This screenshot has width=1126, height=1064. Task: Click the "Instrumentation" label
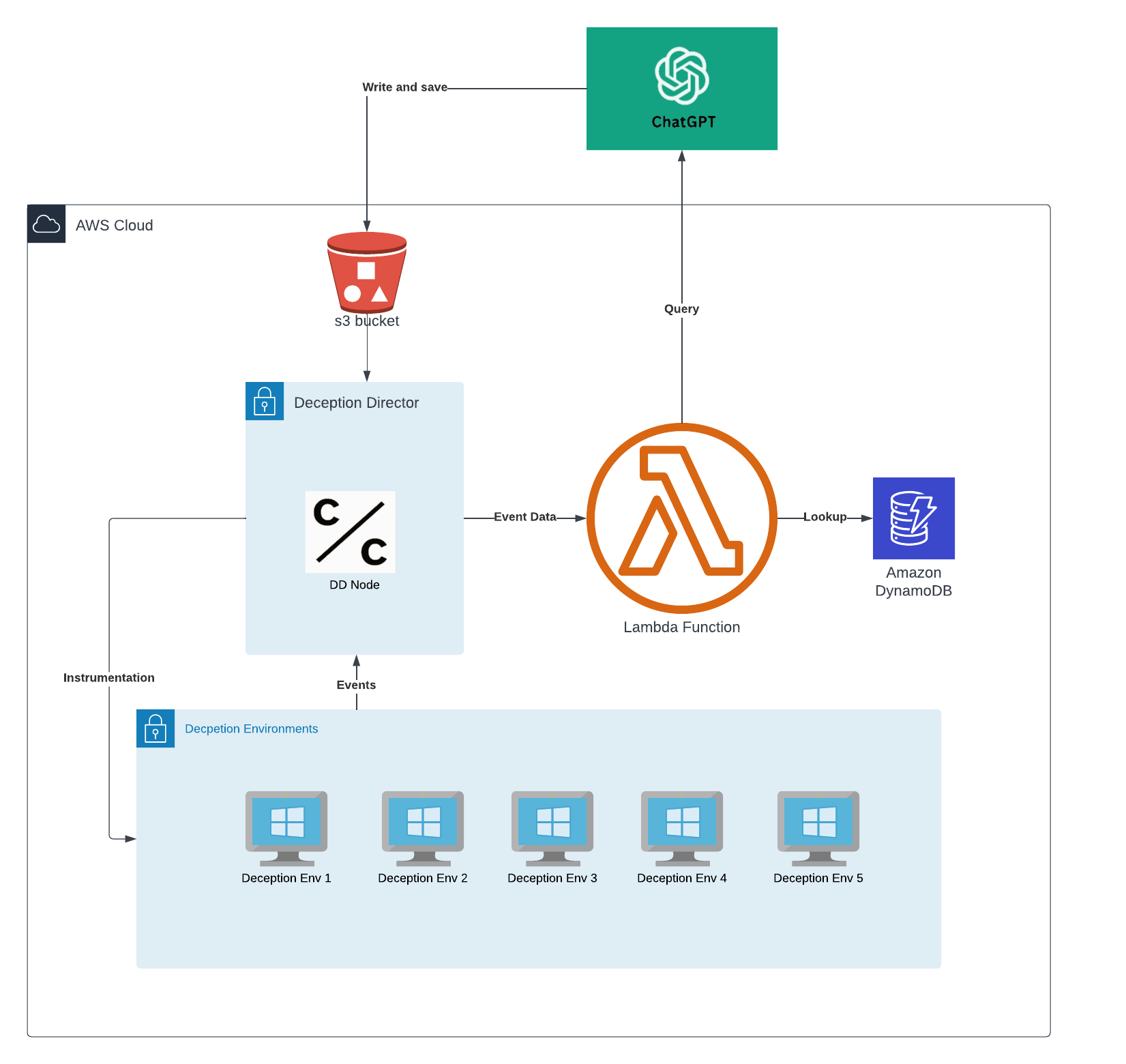pos(109,678)
